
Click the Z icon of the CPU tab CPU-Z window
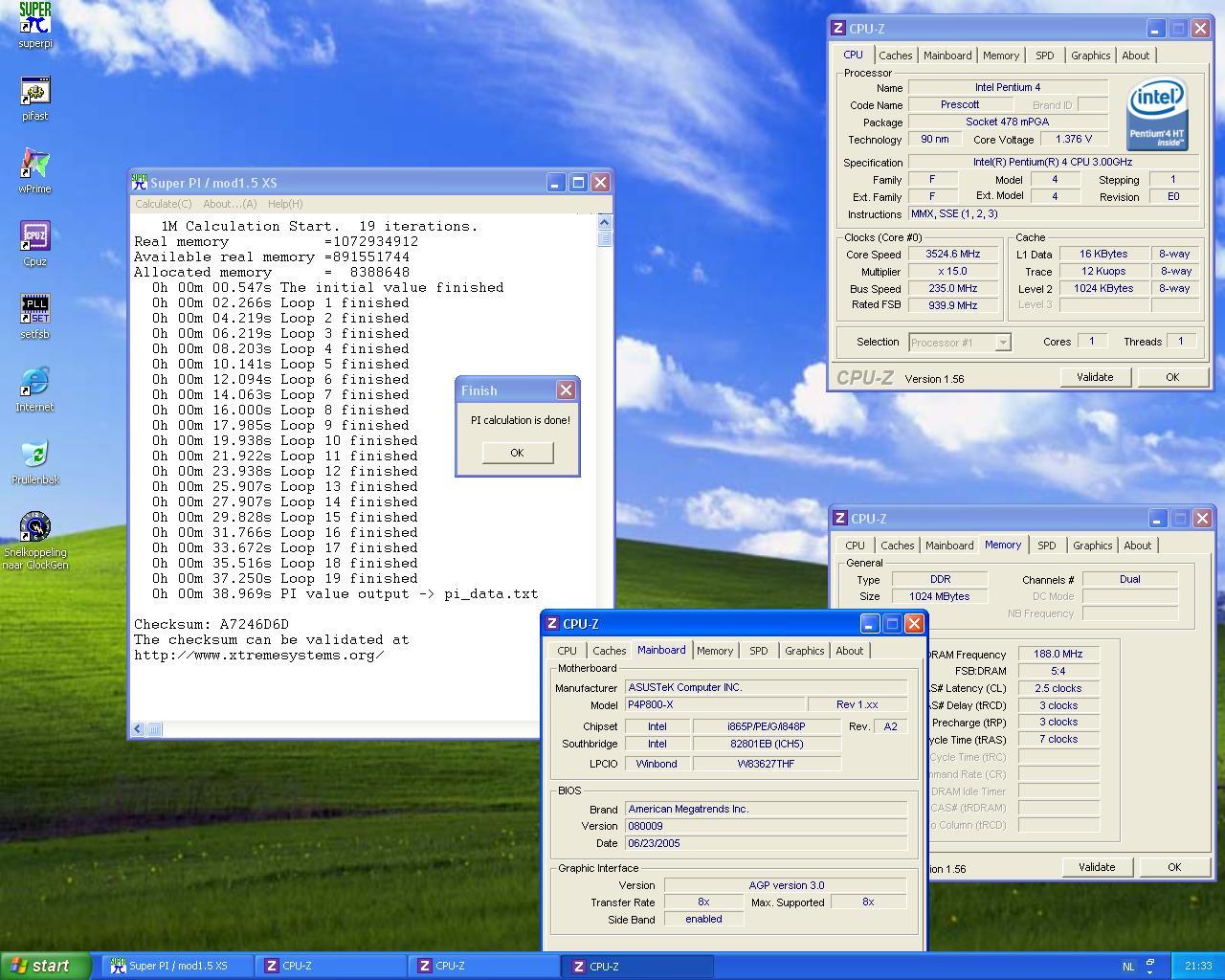tap(838, 29)
